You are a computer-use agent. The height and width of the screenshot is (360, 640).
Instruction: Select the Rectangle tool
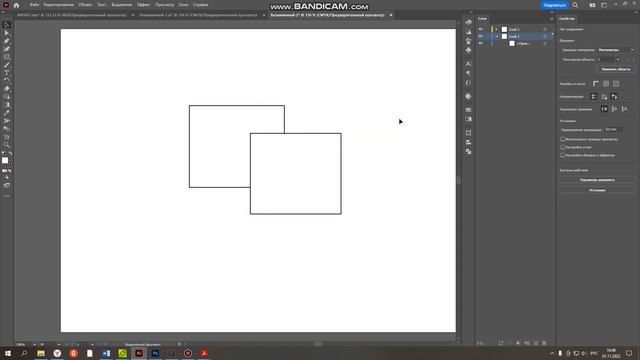point(7,57)
